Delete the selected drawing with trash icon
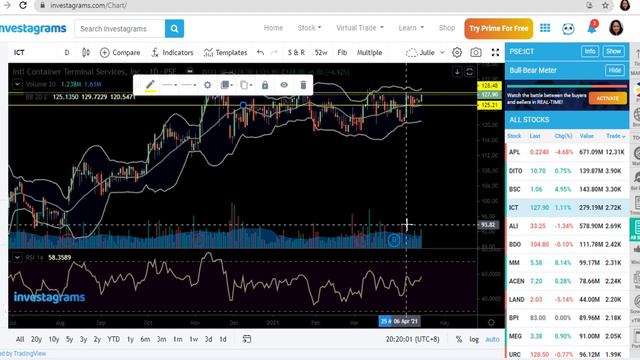The image size is (640, 360). coord(303,85)
